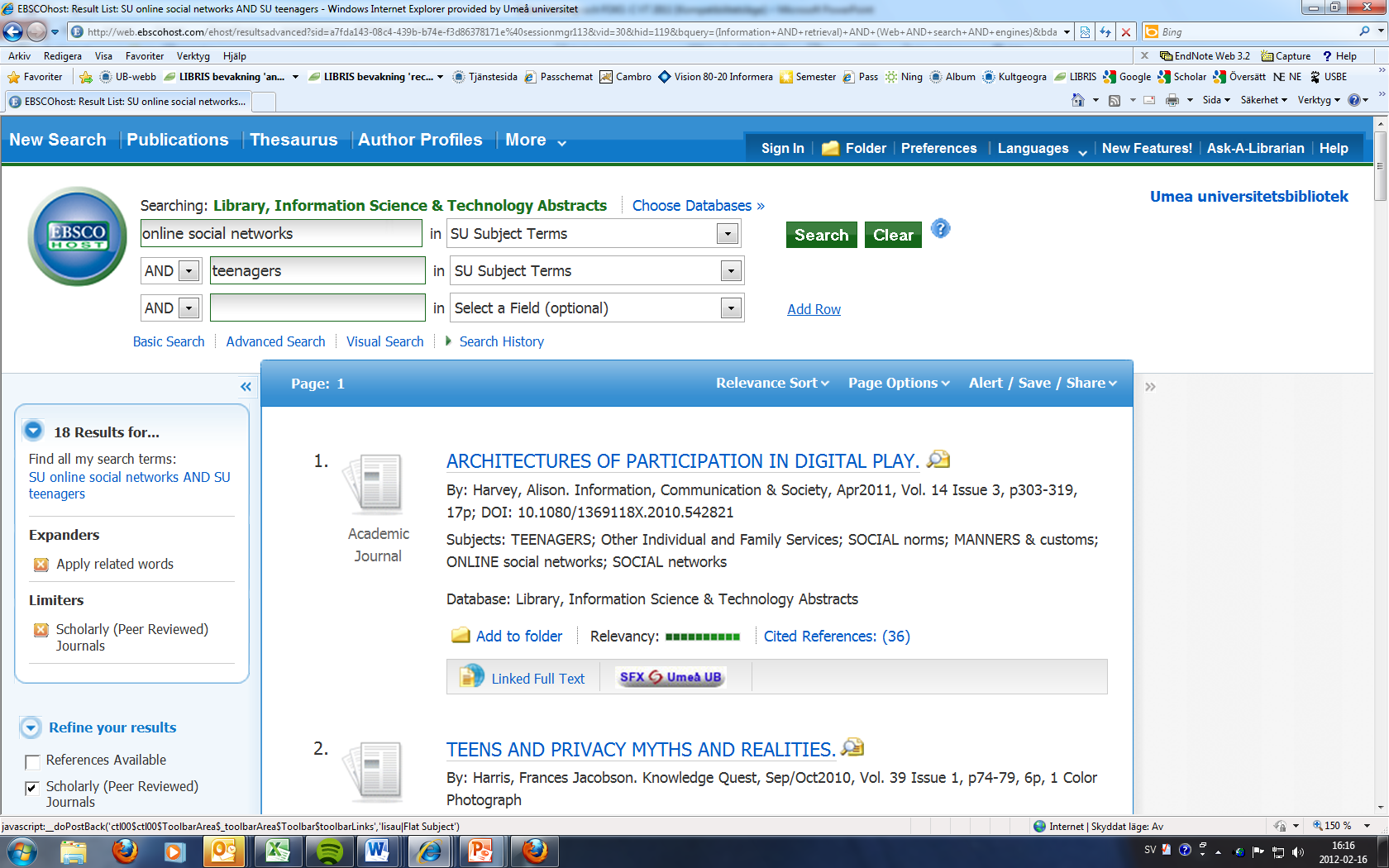Viewport: 1389px width, 868px height.
Task: Click browser refresh icon
Action: [1105, 32]
